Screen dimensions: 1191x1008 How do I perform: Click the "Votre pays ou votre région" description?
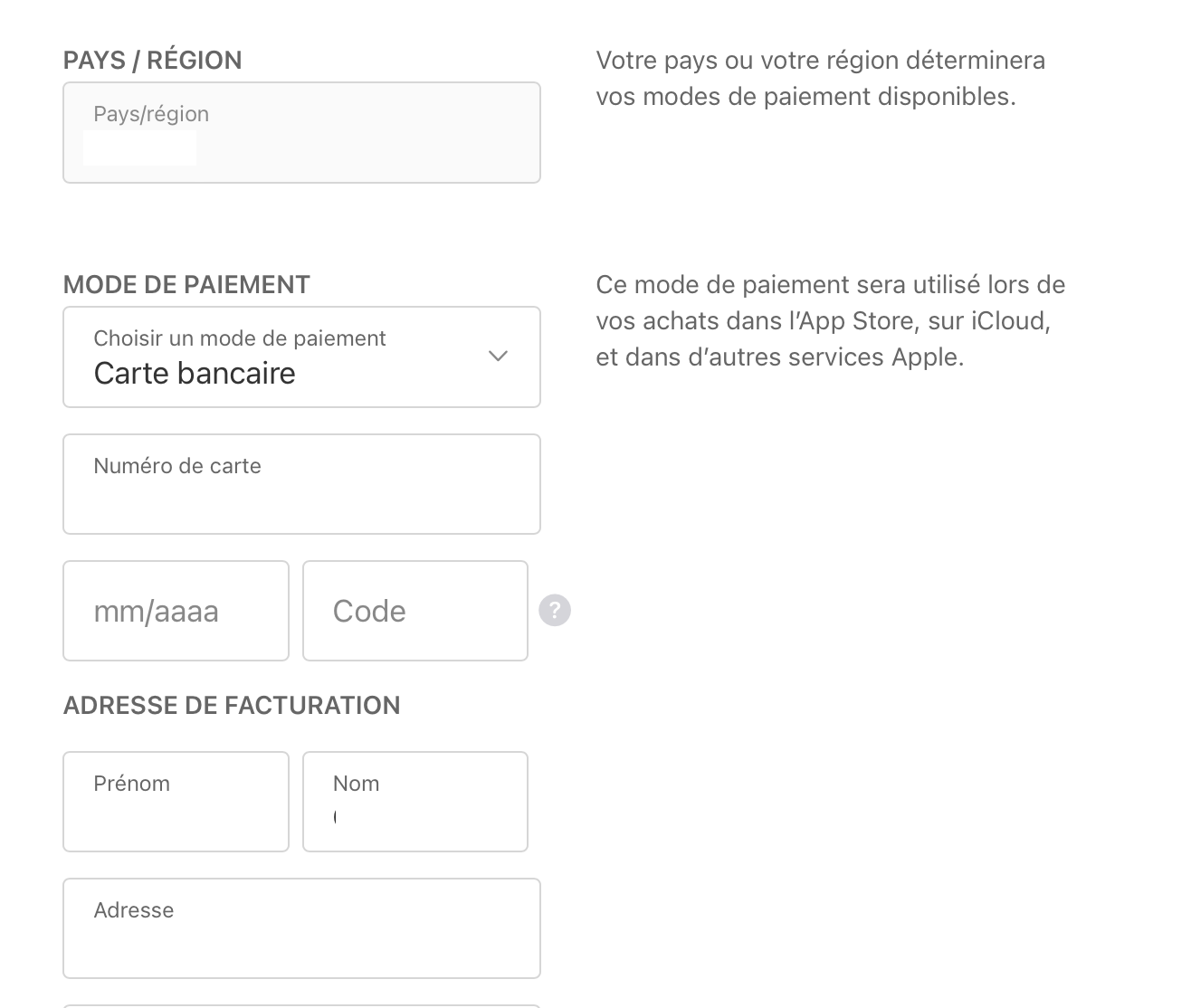[x=820, y=79]
